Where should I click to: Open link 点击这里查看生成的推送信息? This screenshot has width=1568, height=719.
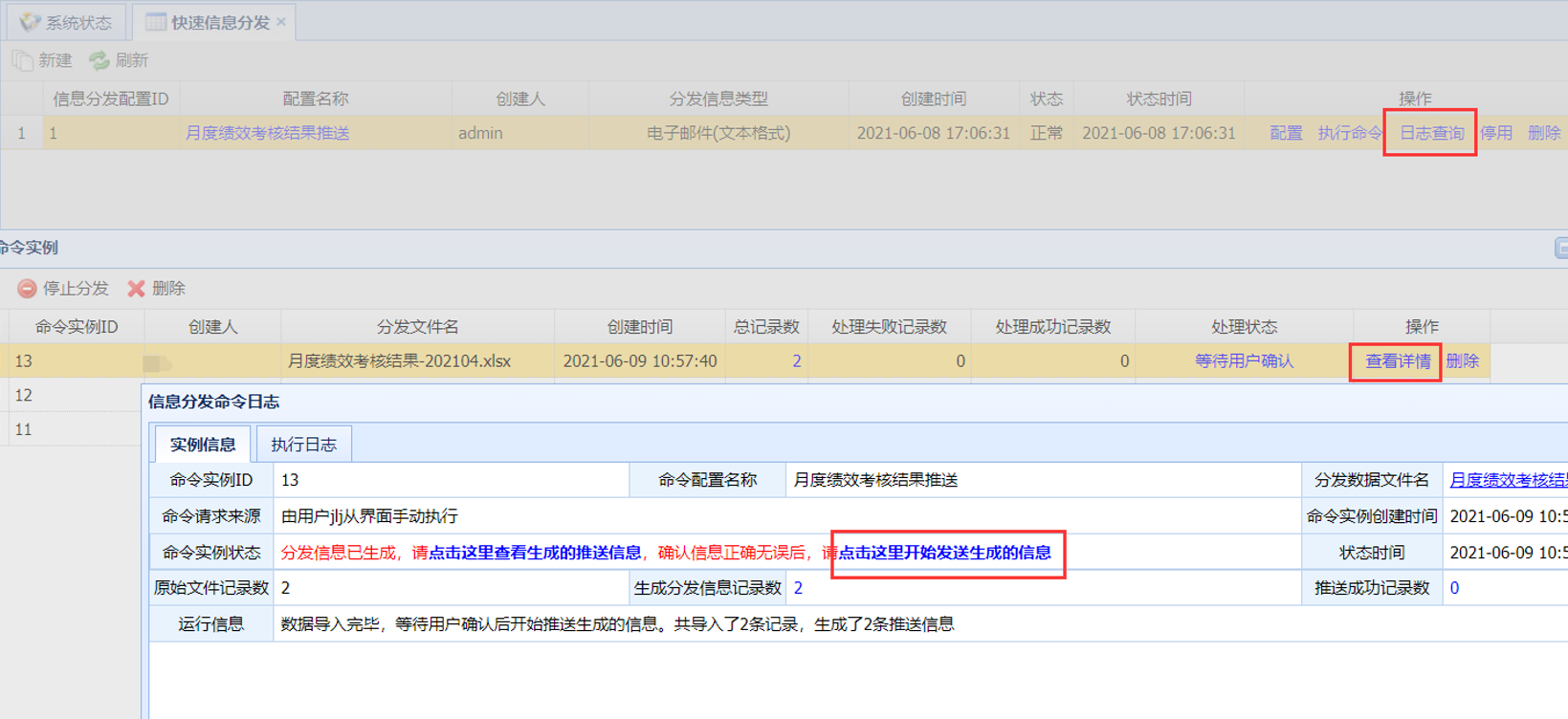535,553
